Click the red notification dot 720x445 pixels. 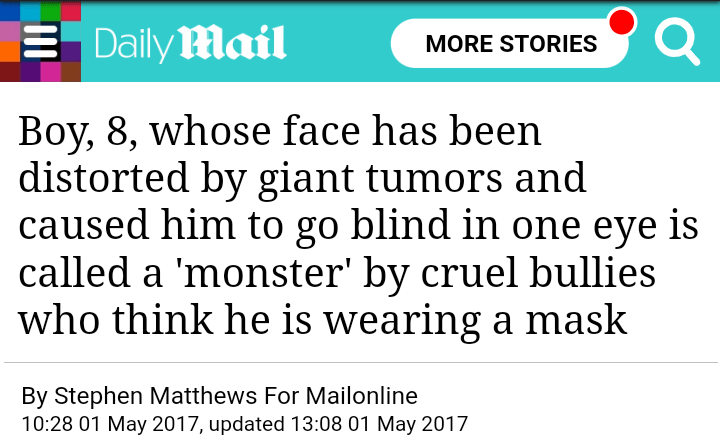pos(622,22)
